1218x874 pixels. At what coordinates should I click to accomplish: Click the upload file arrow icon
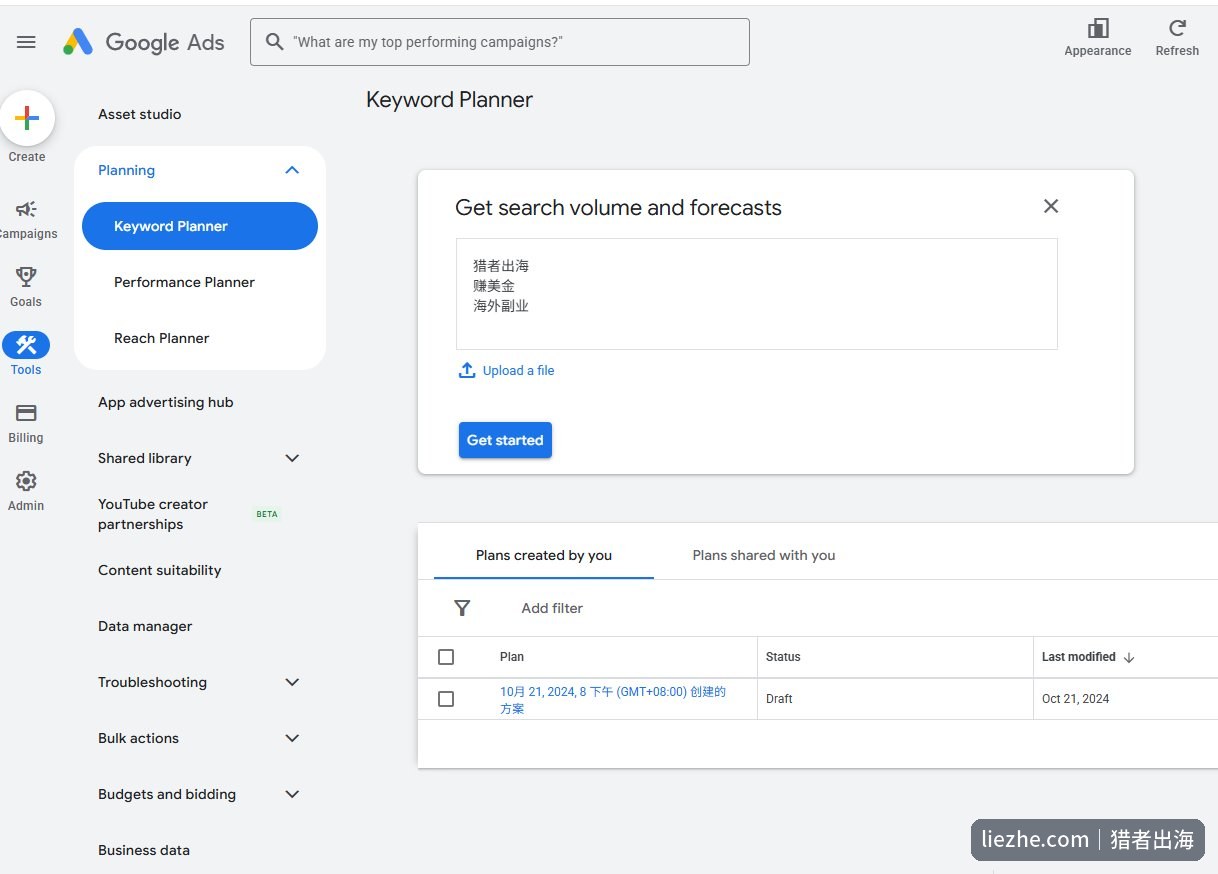(467, 370)
